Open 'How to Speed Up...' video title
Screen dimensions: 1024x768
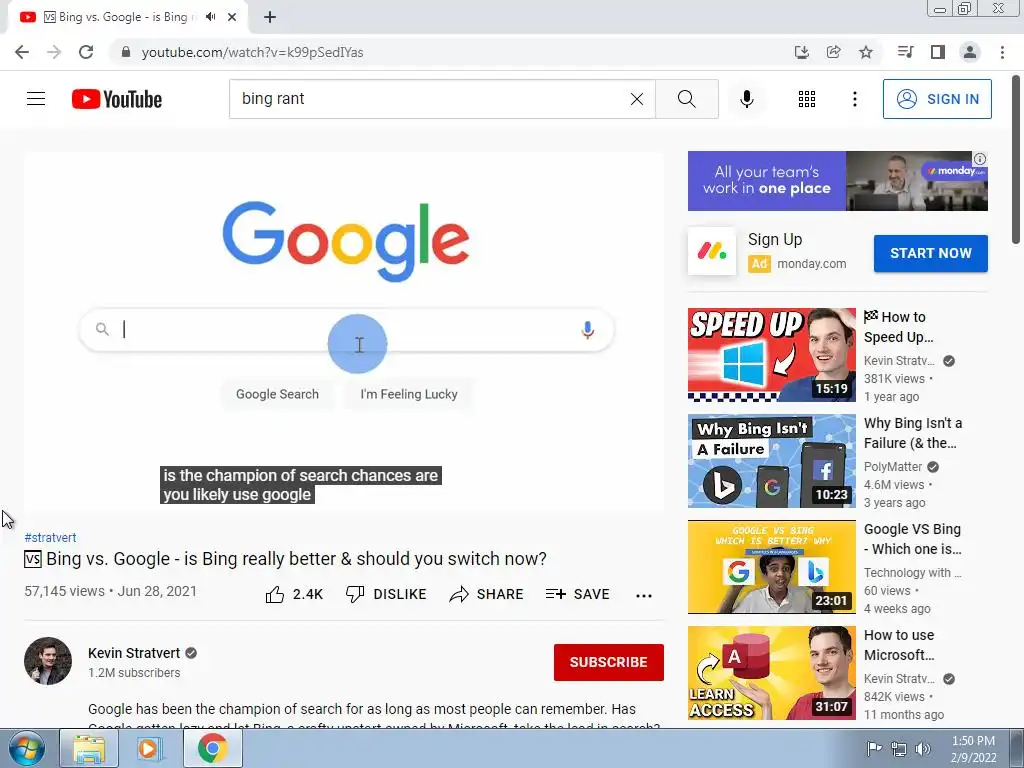point(899,327)
